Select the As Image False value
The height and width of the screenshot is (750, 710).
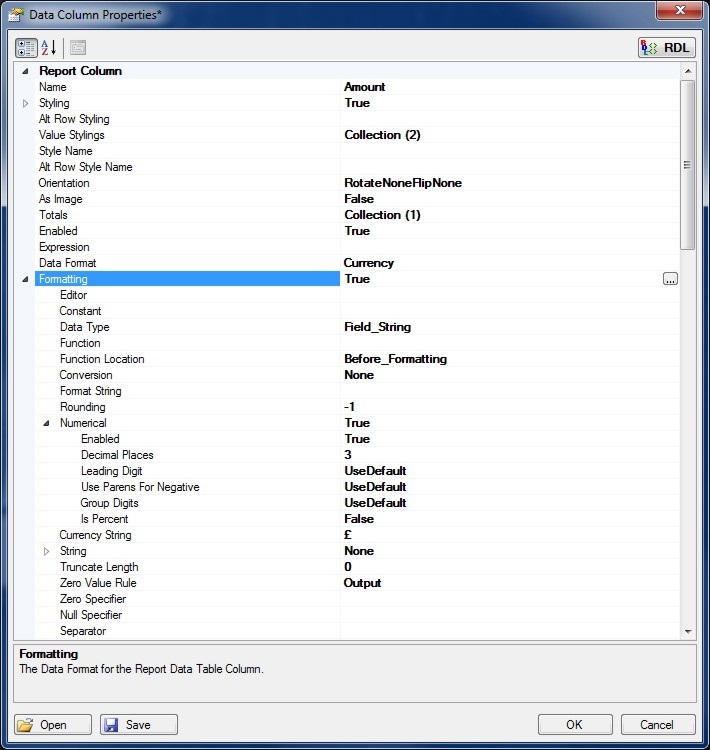tap(359, 199)
